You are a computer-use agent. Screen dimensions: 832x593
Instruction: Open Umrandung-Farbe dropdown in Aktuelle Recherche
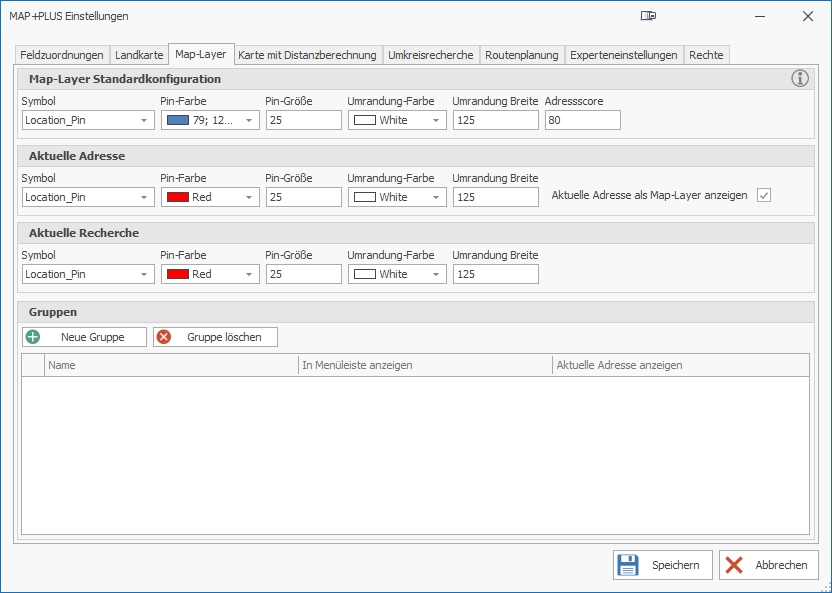point(437,274)
